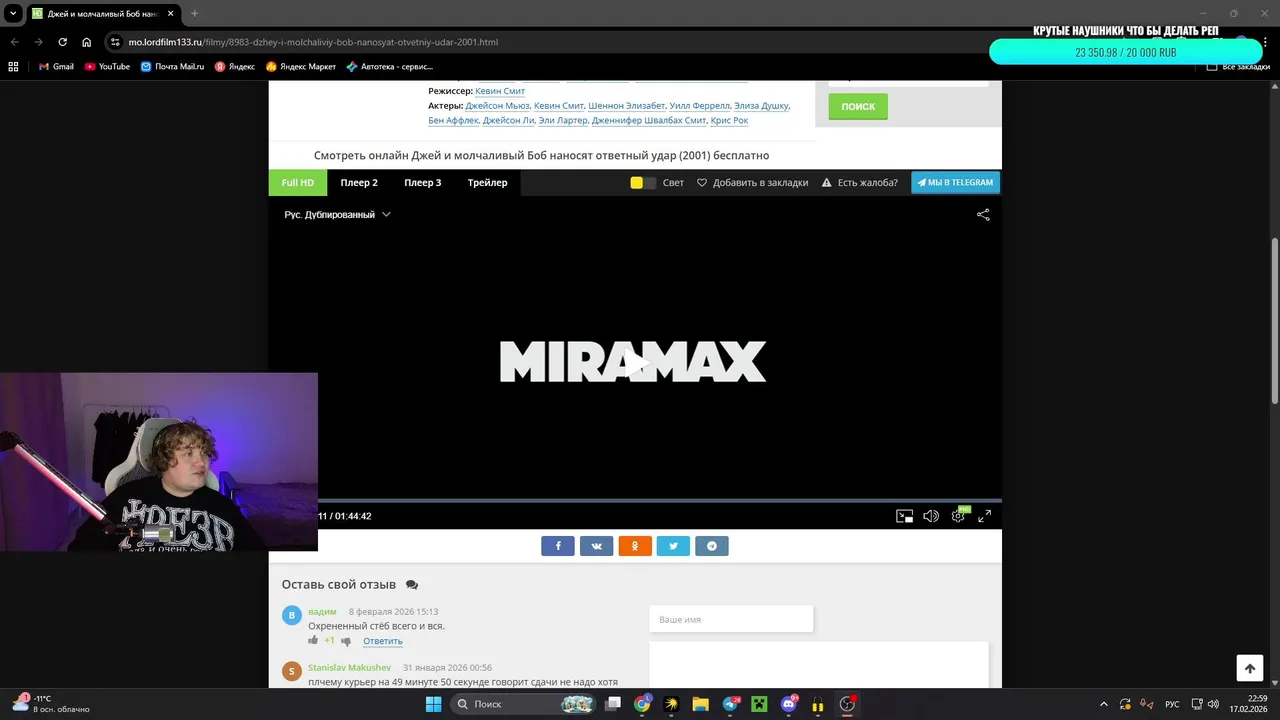Focus the browser address bar URL

pyautogui.click(x=312, y=42)
